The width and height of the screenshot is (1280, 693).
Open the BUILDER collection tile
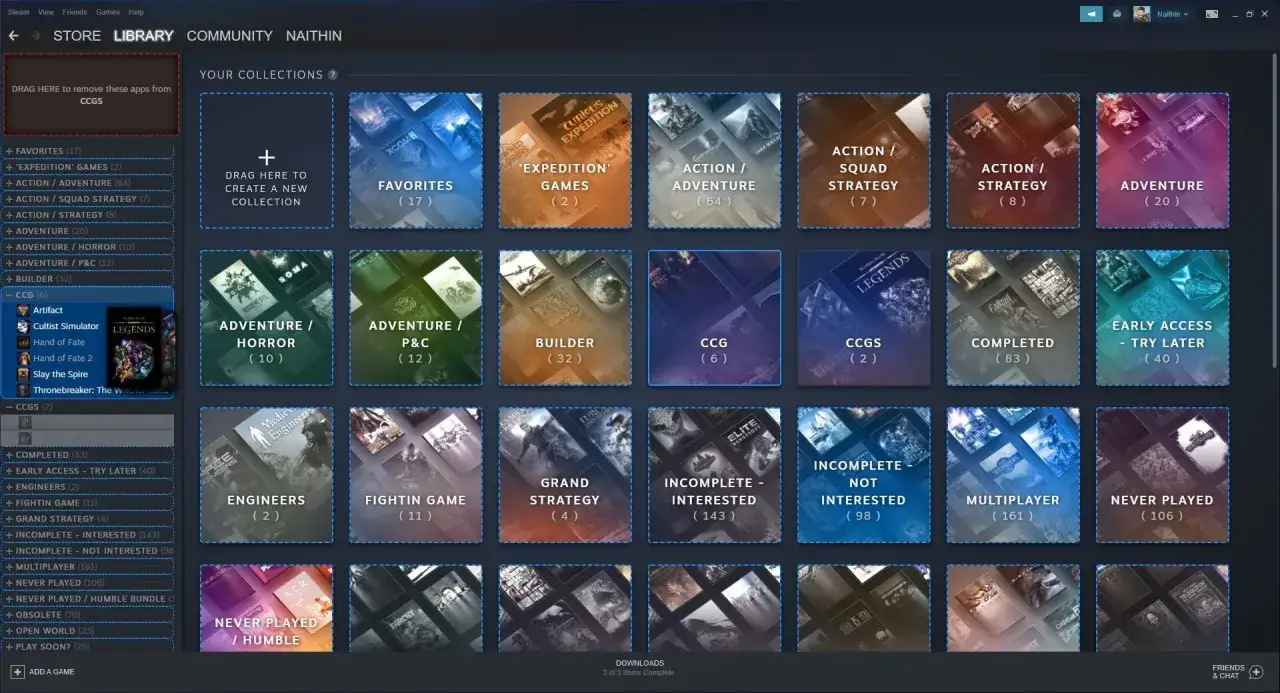(565, 318)
